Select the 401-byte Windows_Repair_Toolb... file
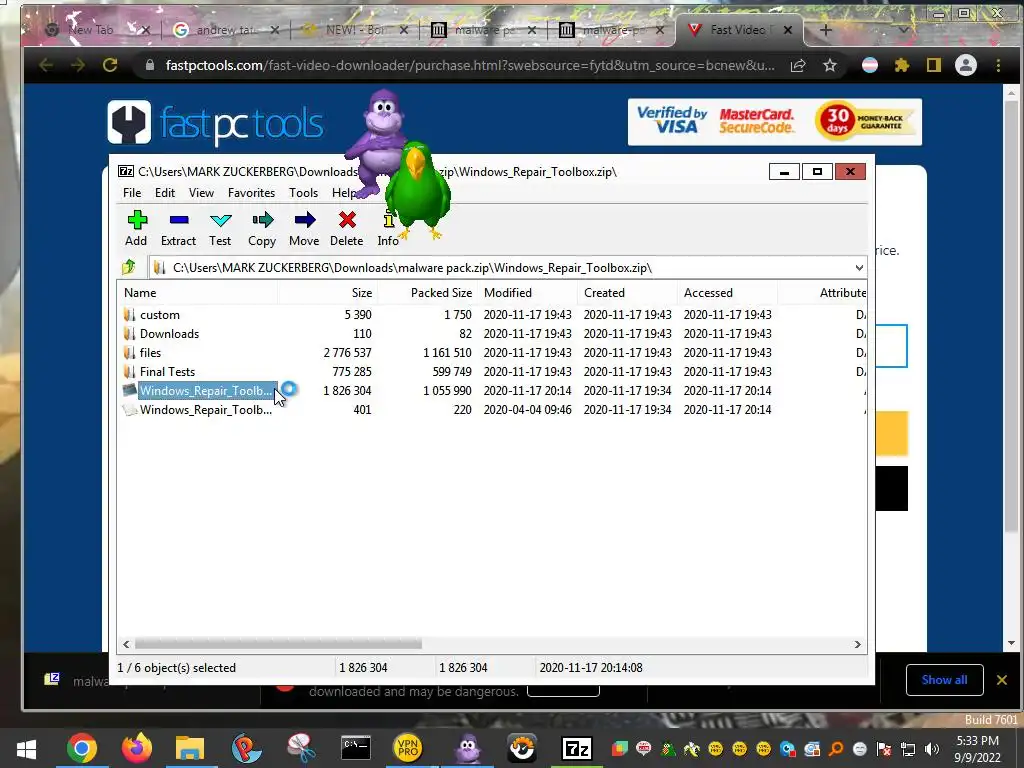 point(206,409)
